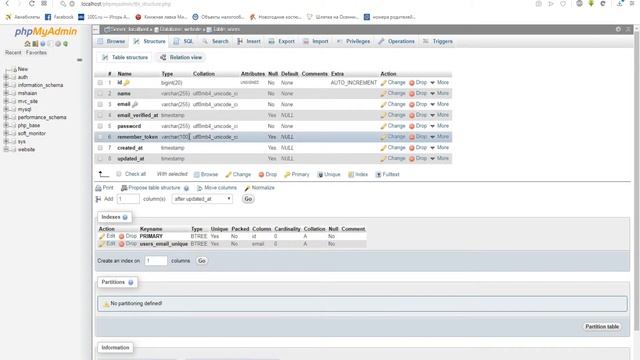Viewport: 640px width, 360px height.
Task: Select the email_verified_at column checkbox
Action: 100,115
